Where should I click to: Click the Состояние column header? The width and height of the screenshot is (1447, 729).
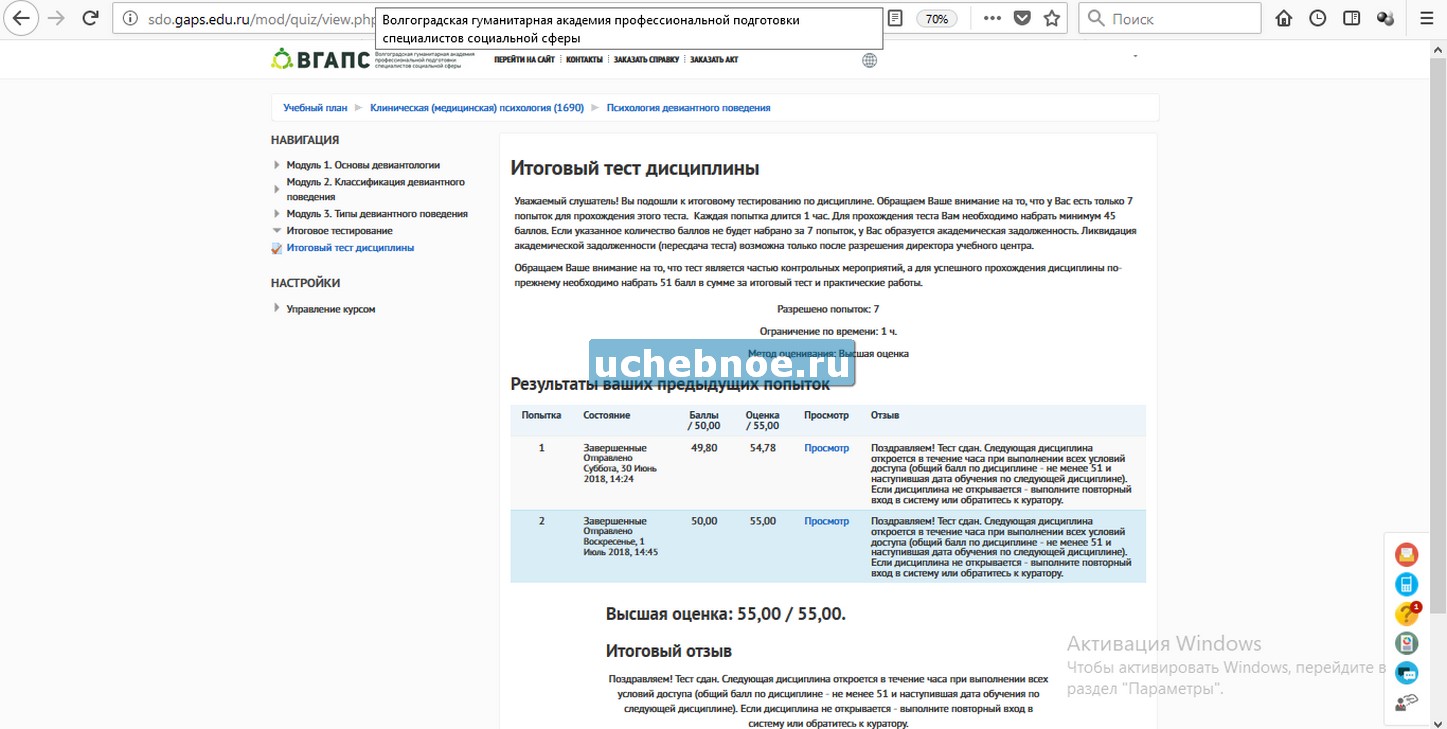[607, 415]
